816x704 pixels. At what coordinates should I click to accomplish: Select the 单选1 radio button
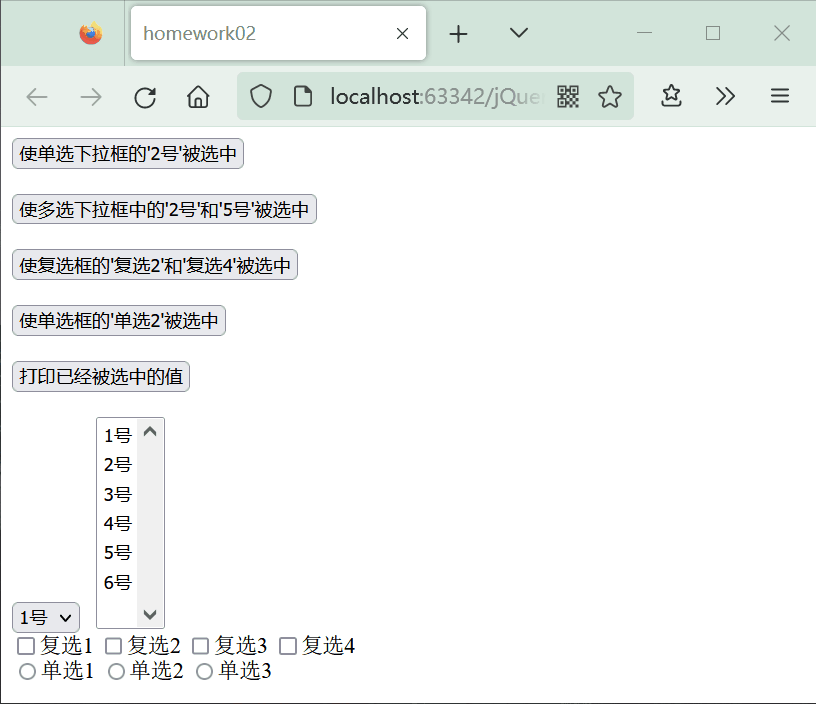pos(27,671)
